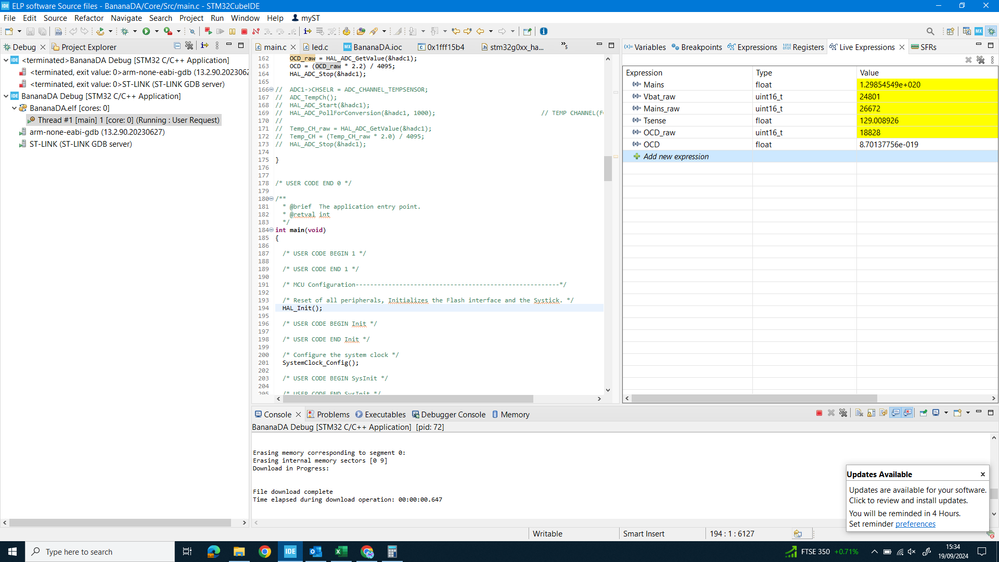Switch to the Breakpoints tab
This screenshot has width=999, height=562.
pyautogui.click(x=697, y=47)
